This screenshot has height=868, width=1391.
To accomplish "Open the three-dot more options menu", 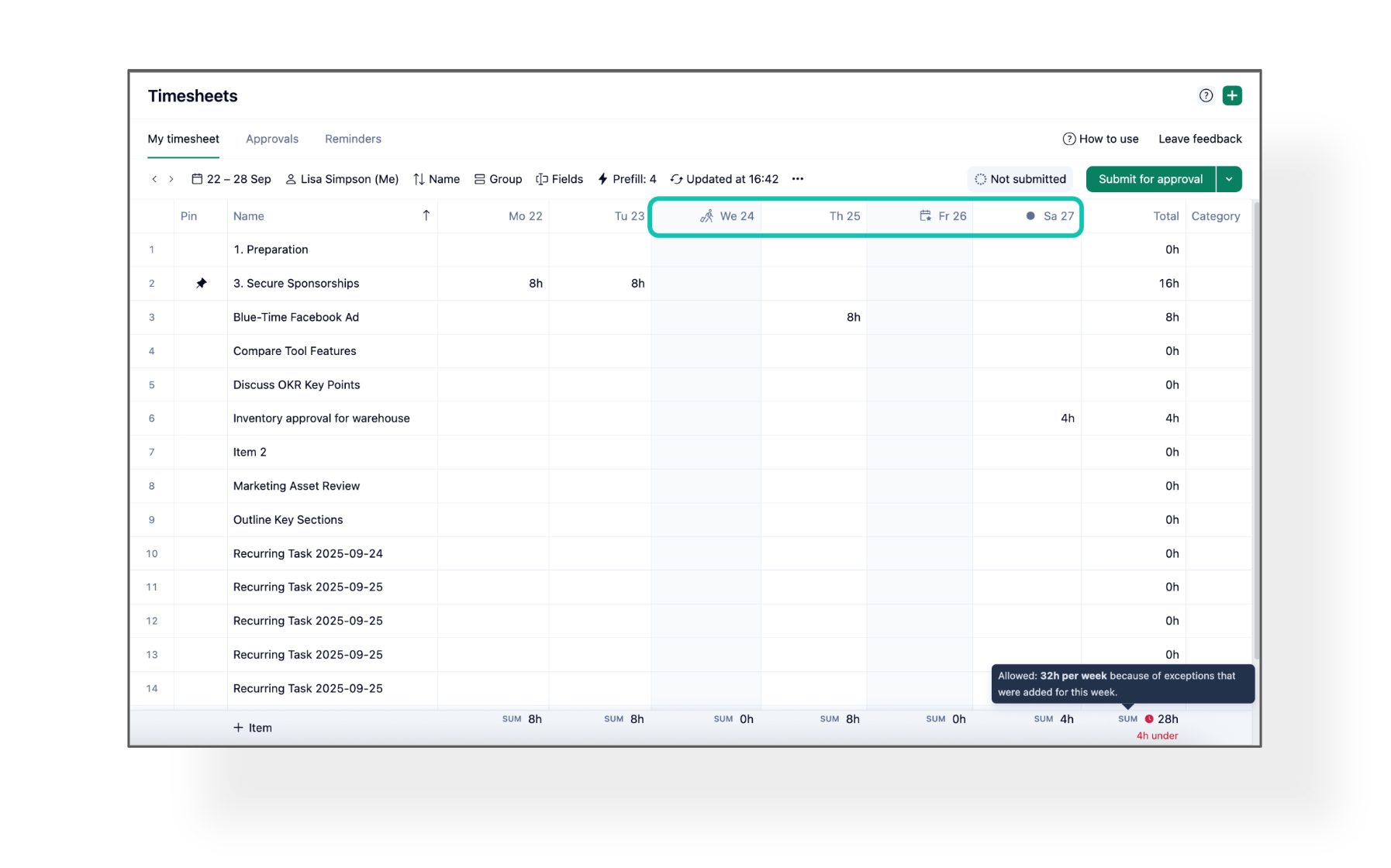I will [x=798, y=179].
